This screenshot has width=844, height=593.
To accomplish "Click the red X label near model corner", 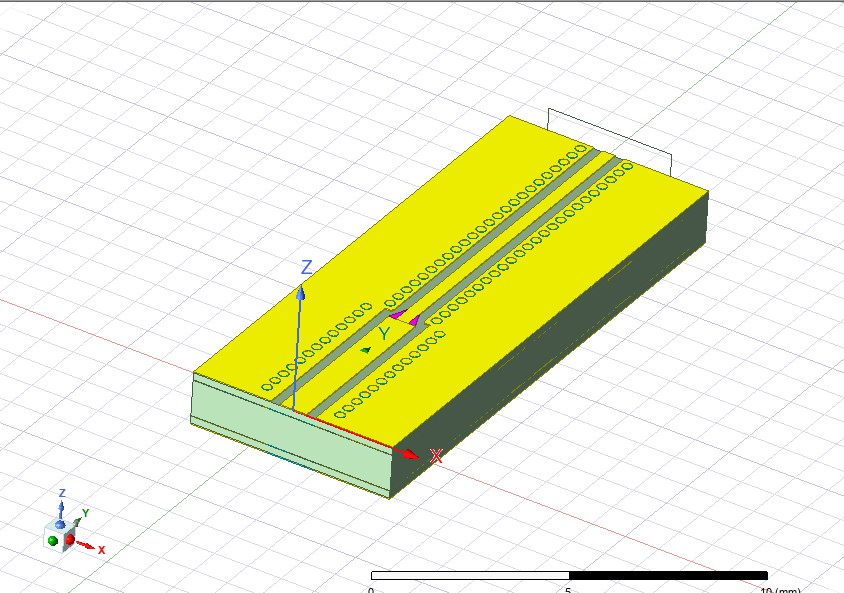I will tap(436, 456).
